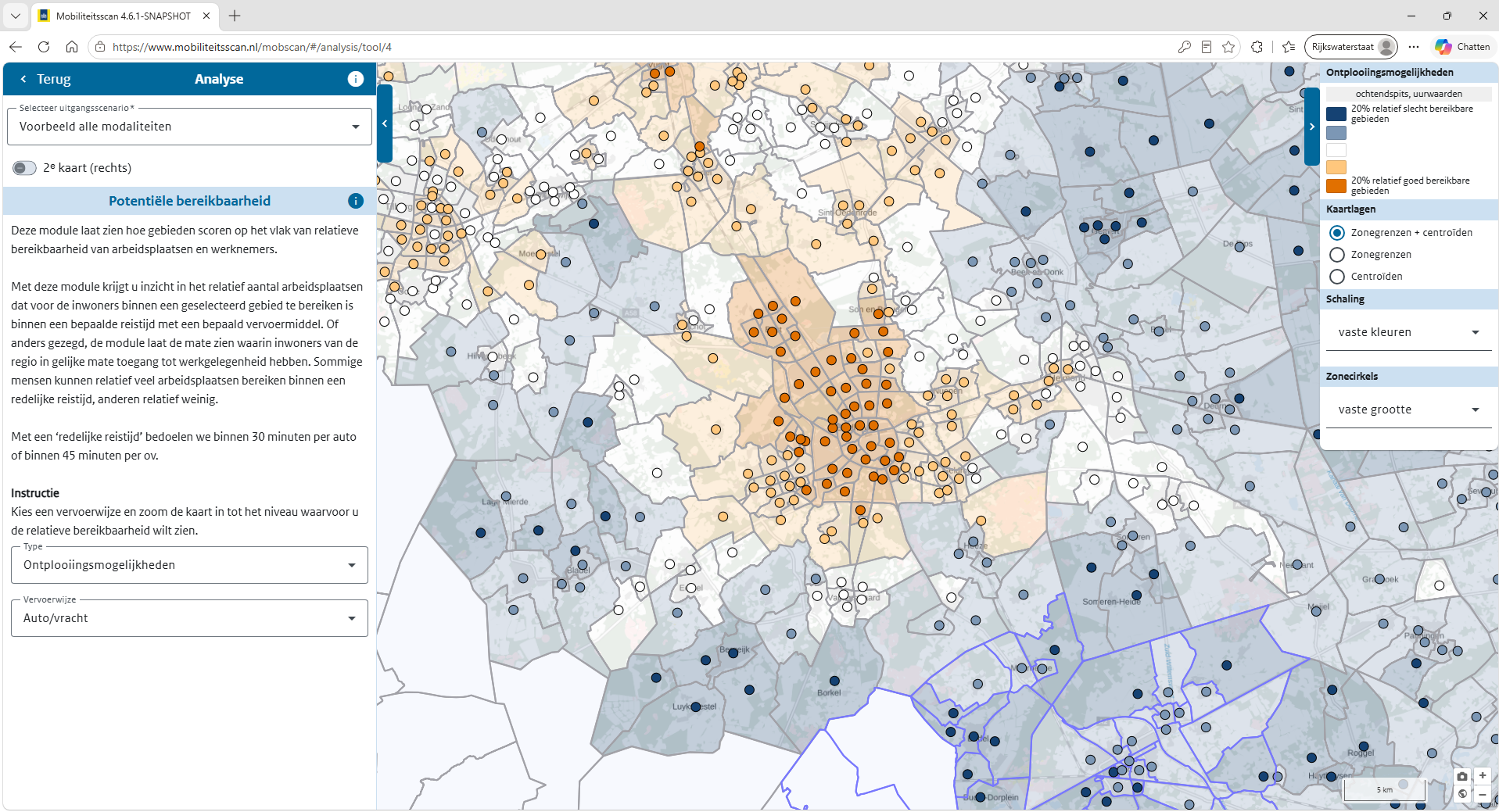Go back in browser history
This screenshot has width=1499, height=812.
click(16, 47)
